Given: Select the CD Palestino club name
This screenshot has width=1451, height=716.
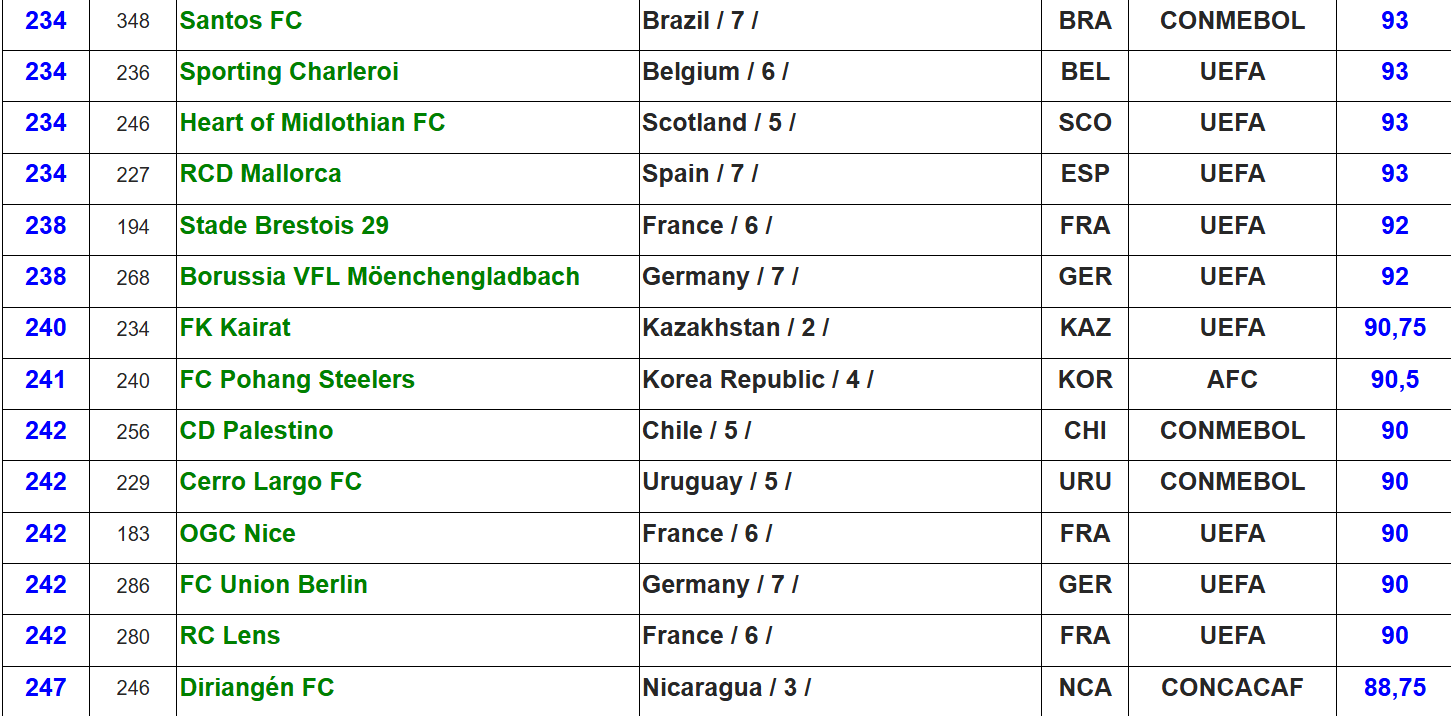Looking at the screenshot, I should [x=256, y=431].
